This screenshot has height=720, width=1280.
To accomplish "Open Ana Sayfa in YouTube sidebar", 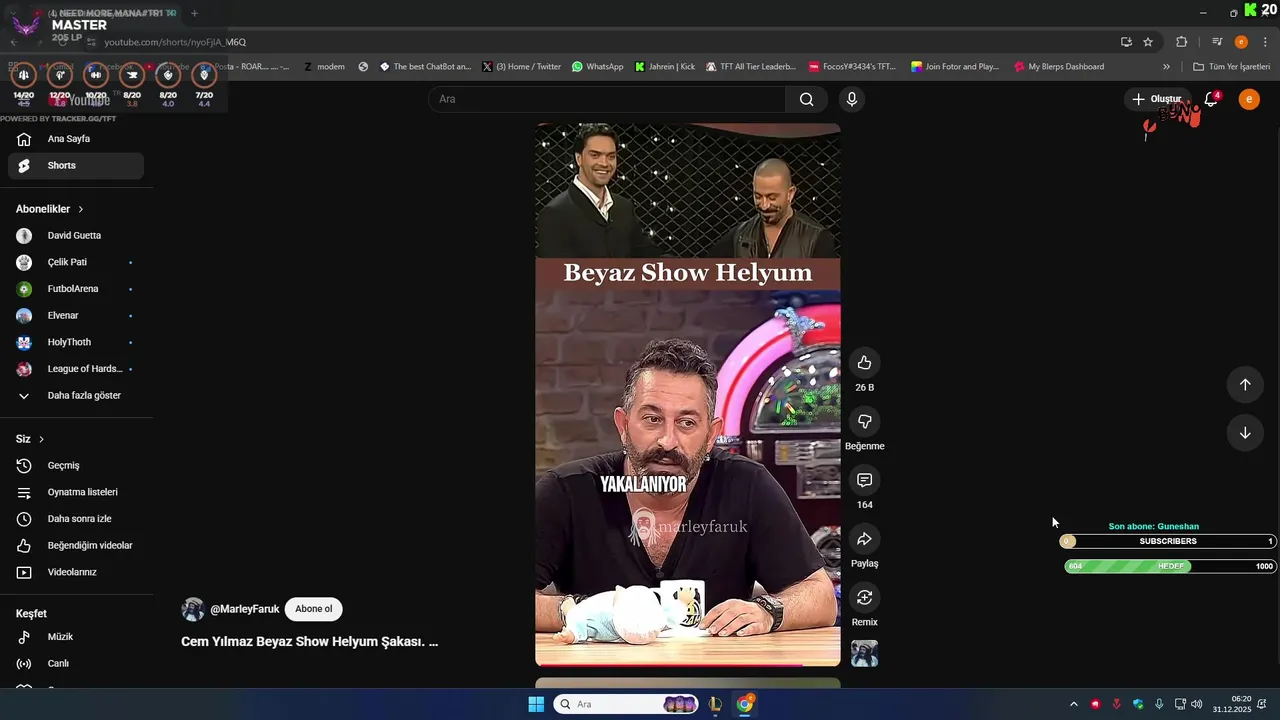I will click(76, 139).
